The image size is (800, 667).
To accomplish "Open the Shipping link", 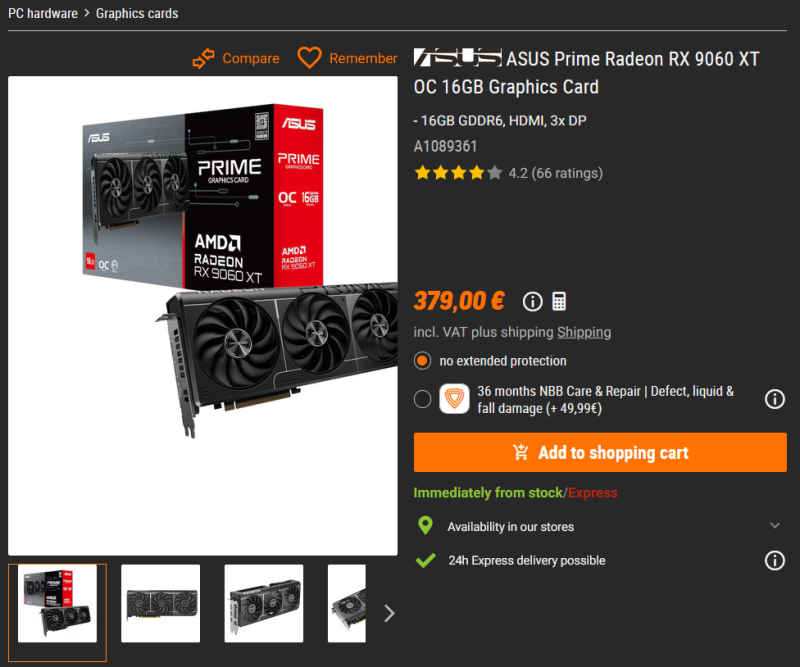I will [x=584, y=332].
